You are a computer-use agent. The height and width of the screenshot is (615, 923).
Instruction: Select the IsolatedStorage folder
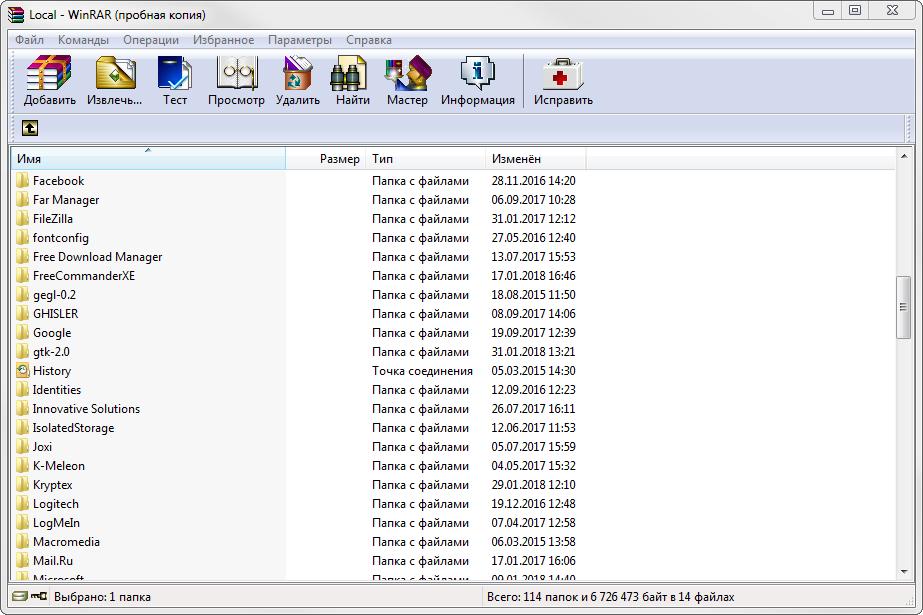[x=73, y=427]
